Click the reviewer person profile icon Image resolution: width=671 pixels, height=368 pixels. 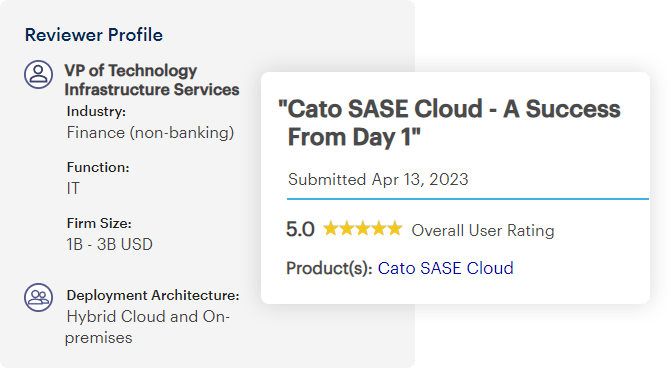tap(39, 74)
